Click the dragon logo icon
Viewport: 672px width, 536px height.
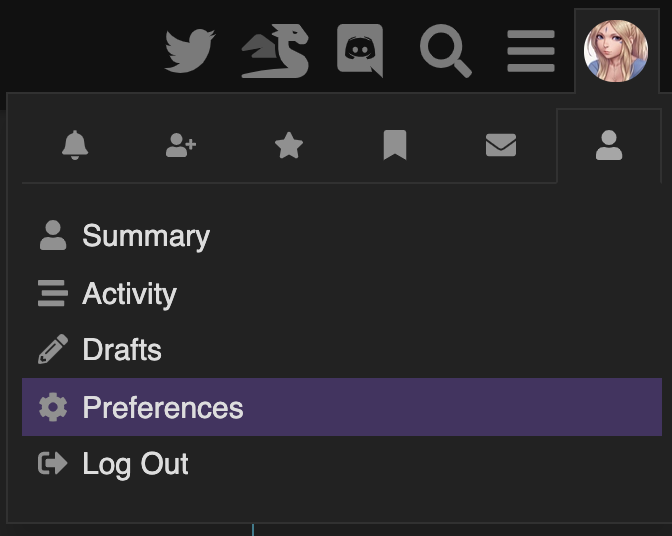[275, 51]
